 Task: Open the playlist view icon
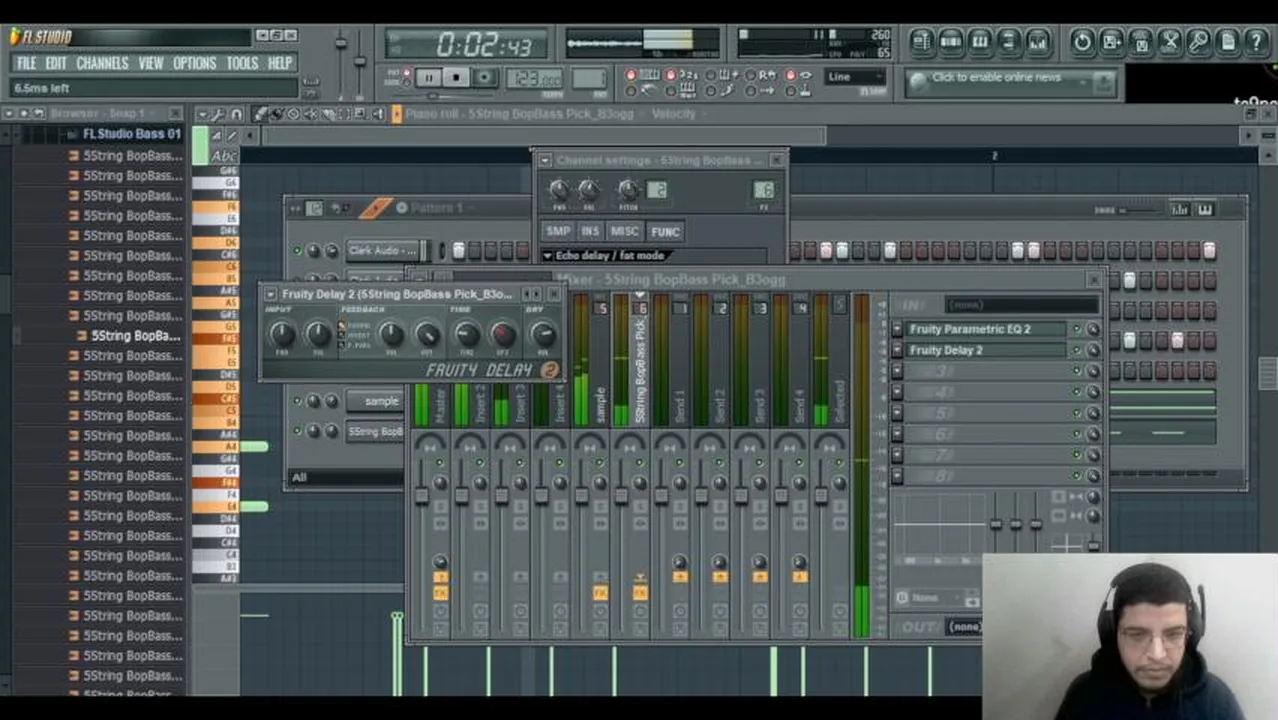point(921,42)
